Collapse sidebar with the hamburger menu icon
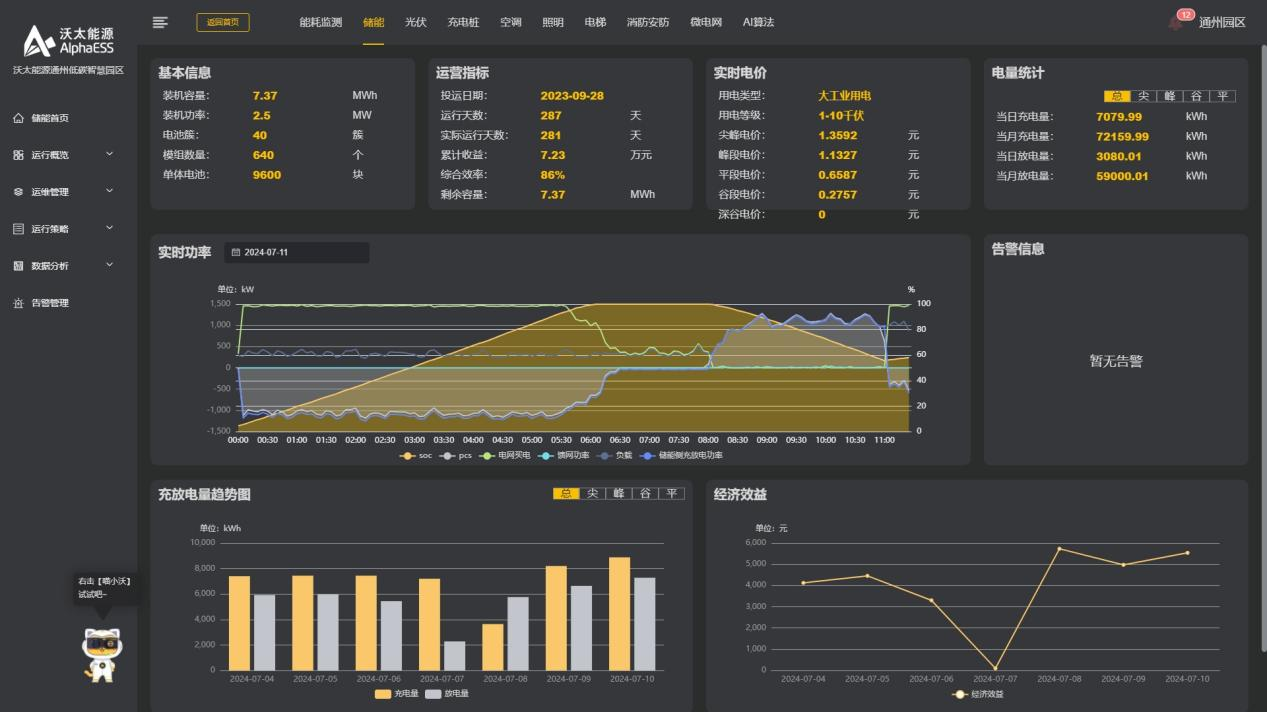Image resolution: width=1267 pixels, height=712 pixels. (160, 22)
